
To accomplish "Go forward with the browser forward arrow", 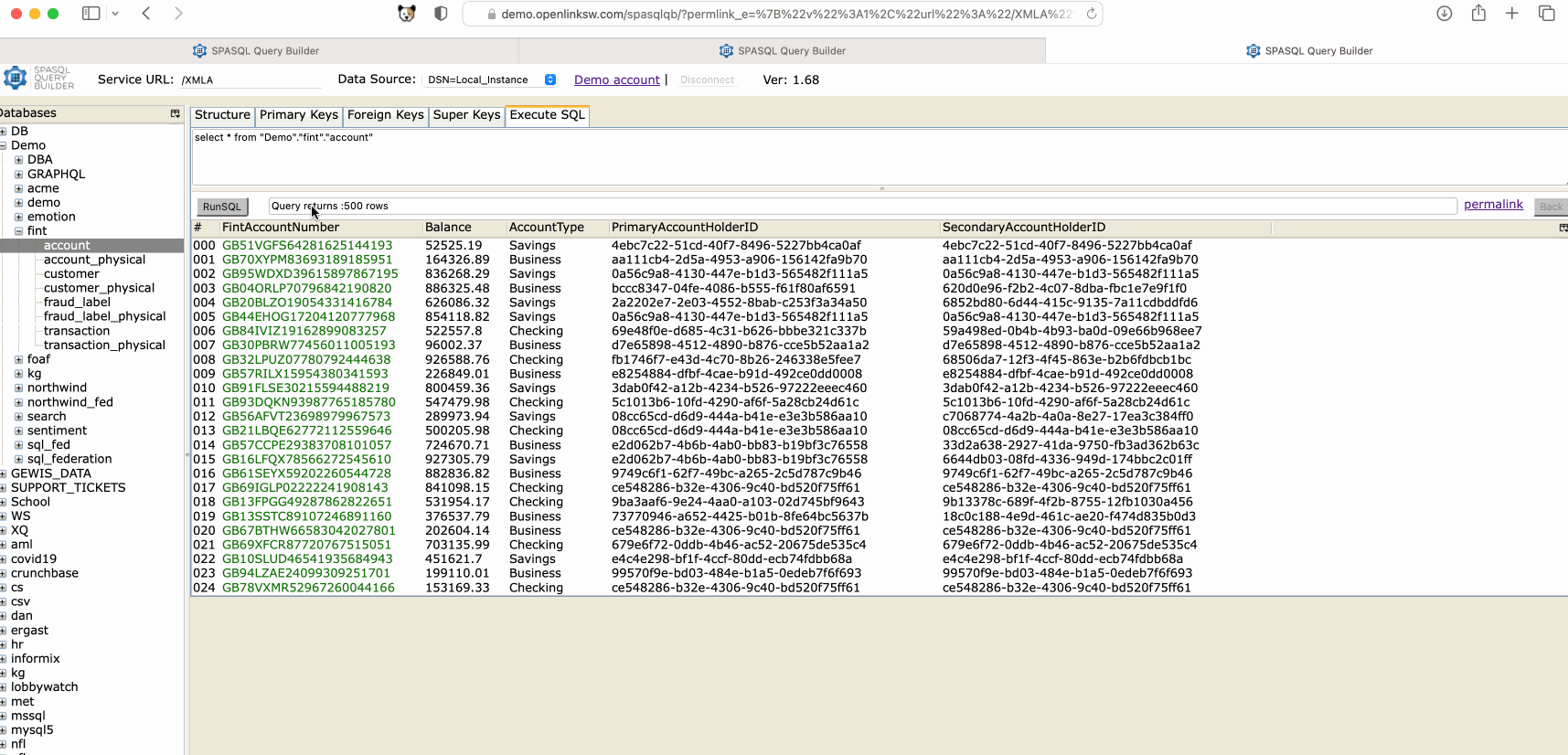I will pyautogui.click(x=178, y=14).
